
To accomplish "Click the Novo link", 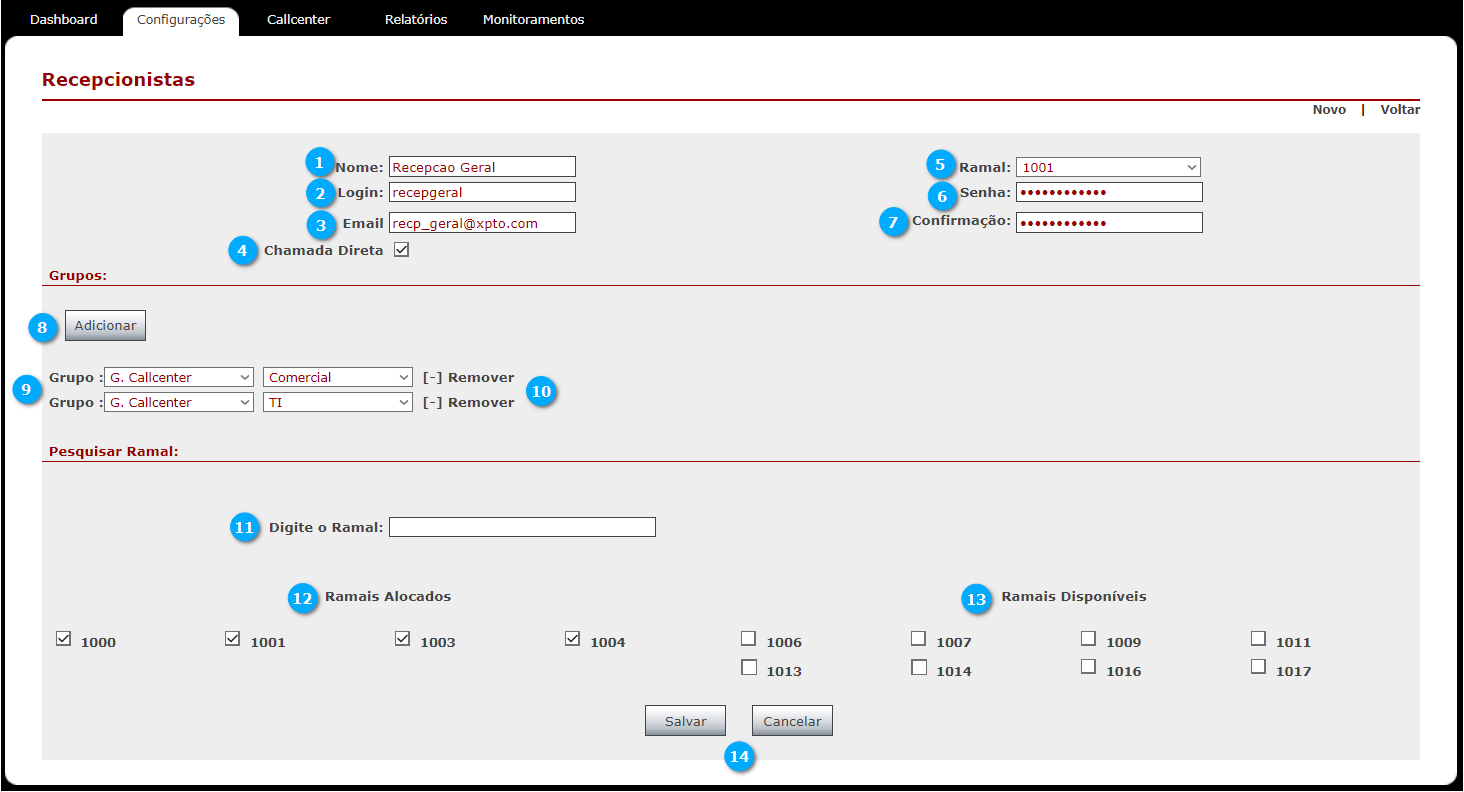I will (x=1329, y=110).
